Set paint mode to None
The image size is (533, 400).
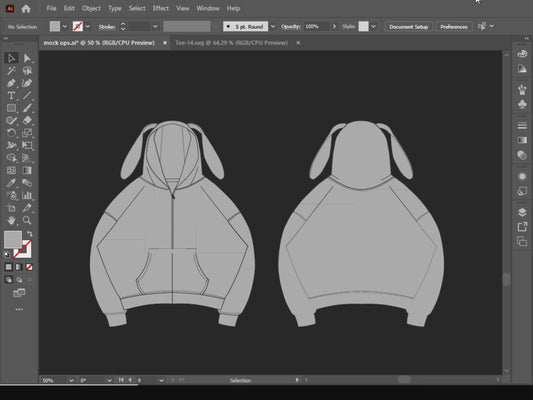[x=29, y=267]
